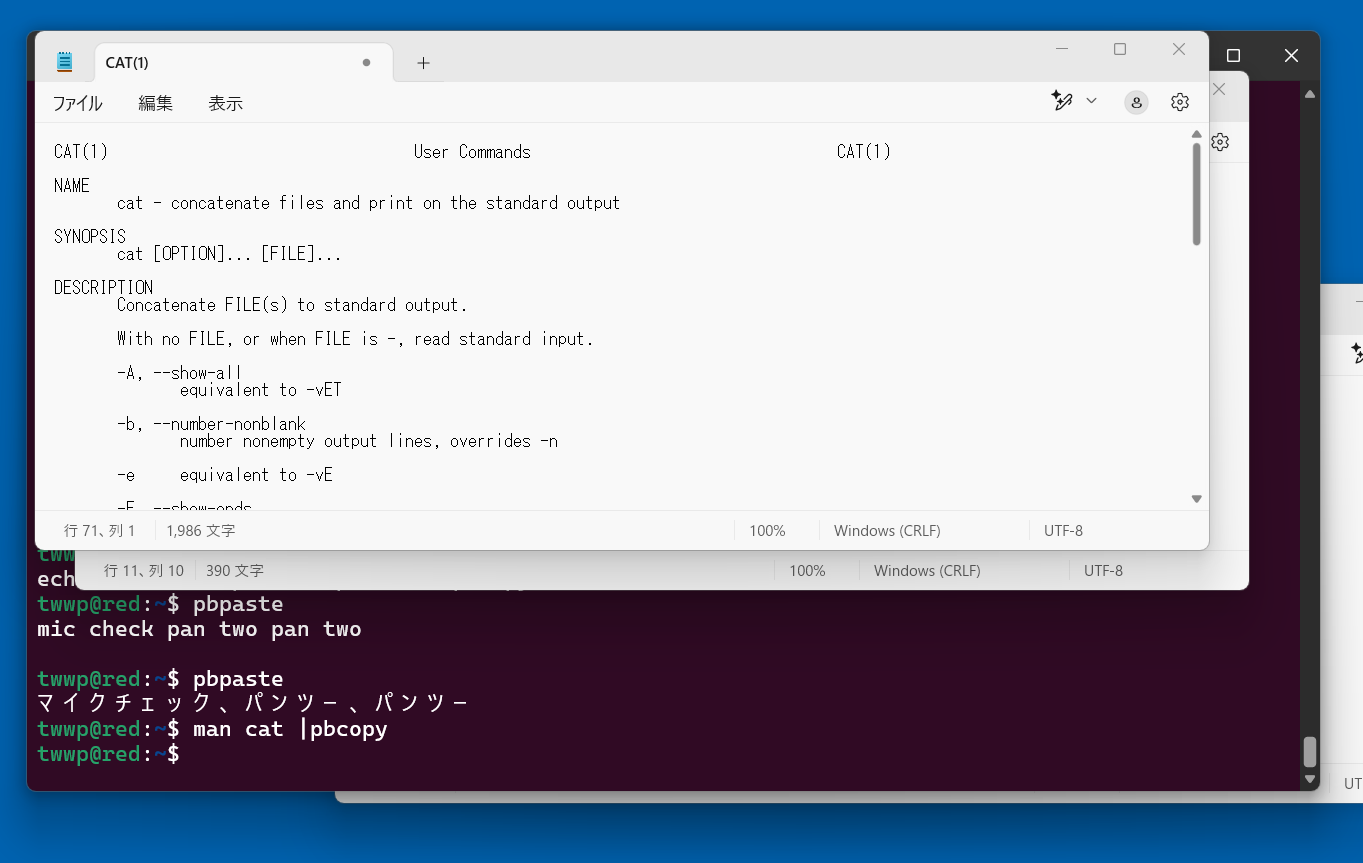Close the terminal window
The image size is (1363, 863).
pos(1291,56)
